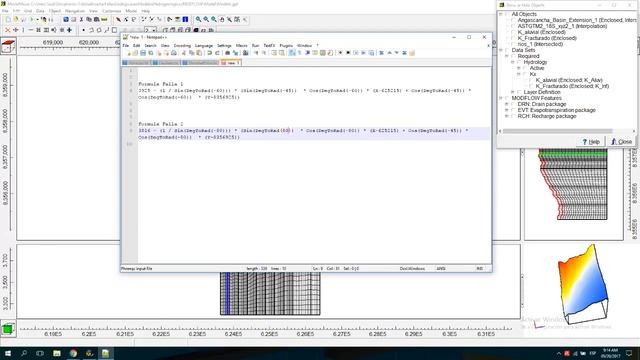This screenshot has width=640, height=360.
Task: Toggle K_Fracturado (Enclosed) object checkbox
Action: [513, 38]
